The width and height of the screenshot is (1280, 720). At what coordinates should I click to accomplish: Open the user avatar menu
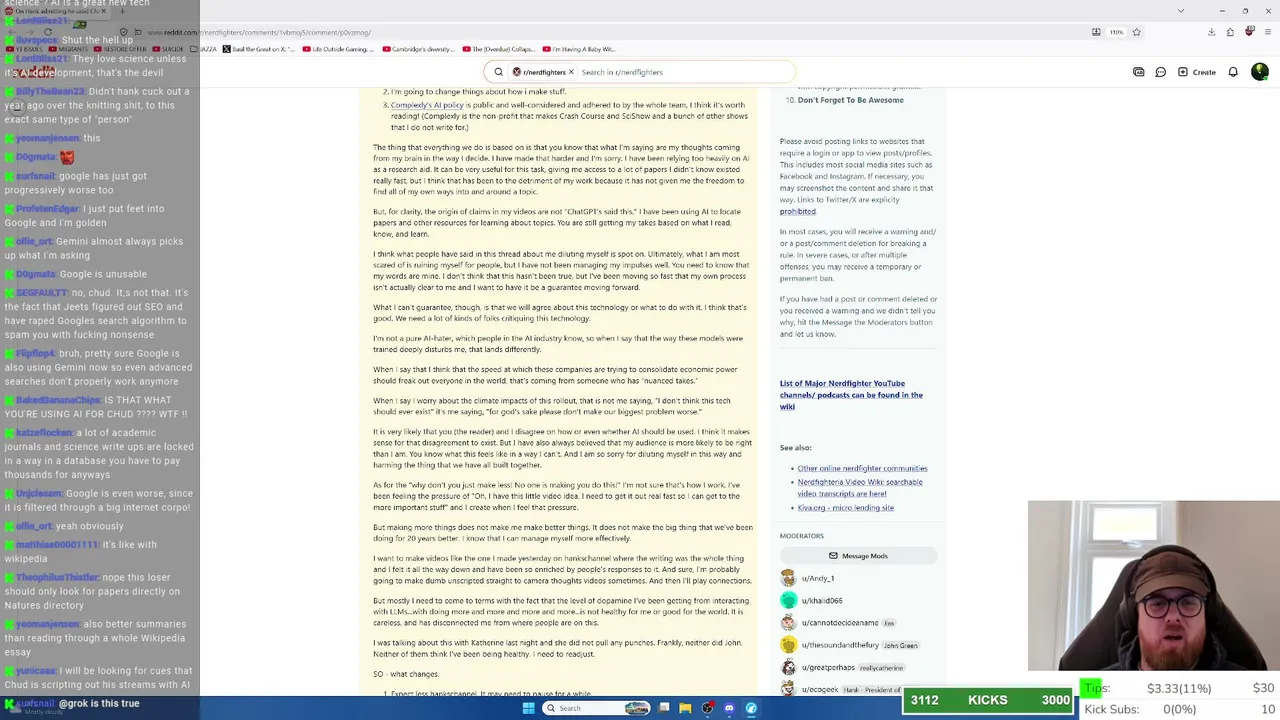coord(1259,72)
